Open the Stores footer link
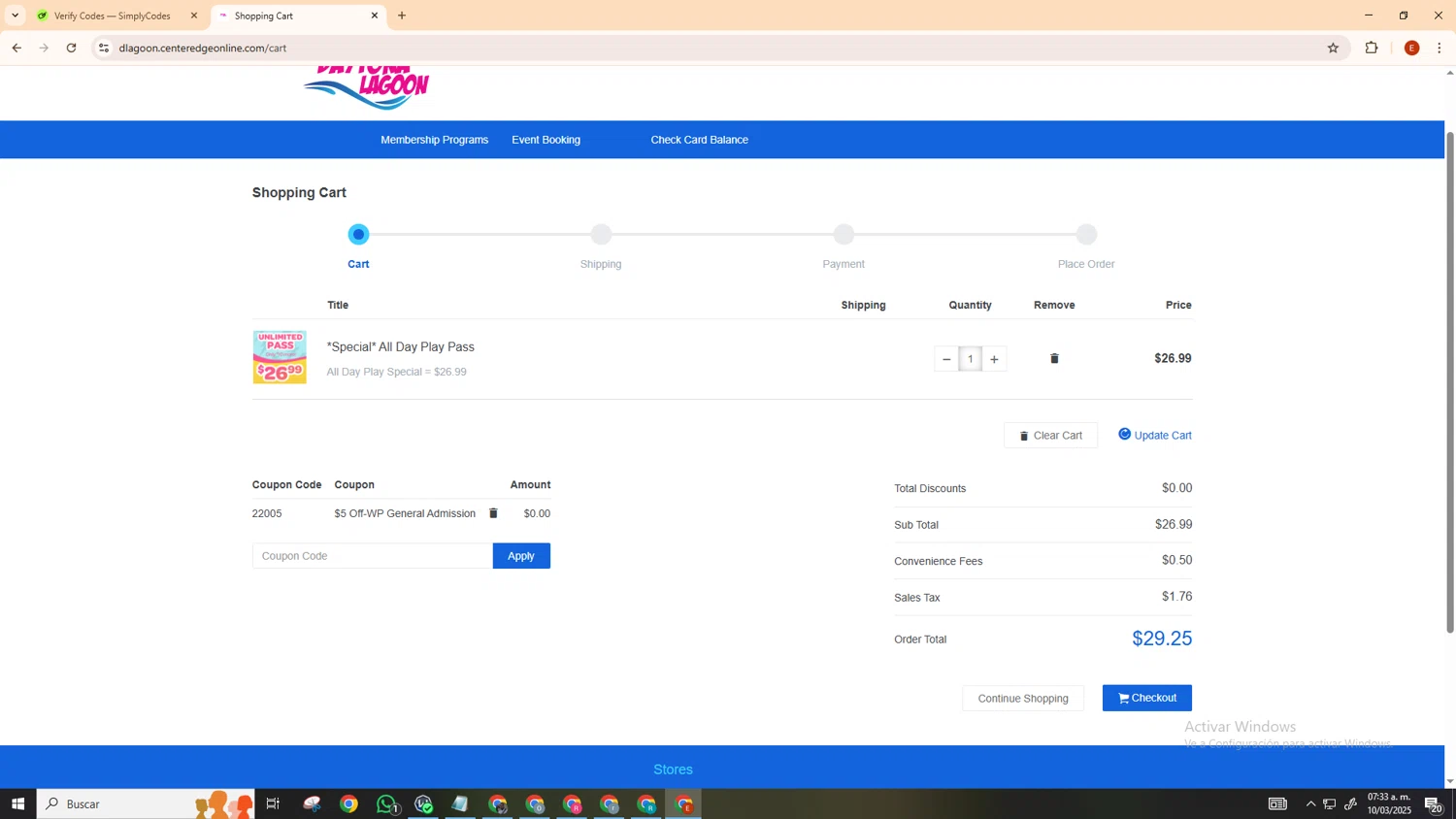This screenshot has height=819, width=1456. (x=674, y=770)
